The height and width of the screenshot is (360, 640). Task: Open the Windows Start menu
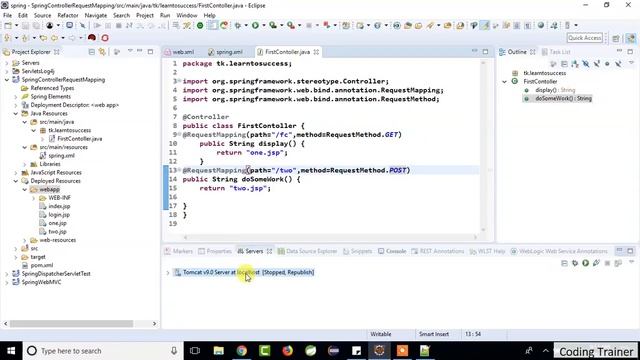[11, 351]
